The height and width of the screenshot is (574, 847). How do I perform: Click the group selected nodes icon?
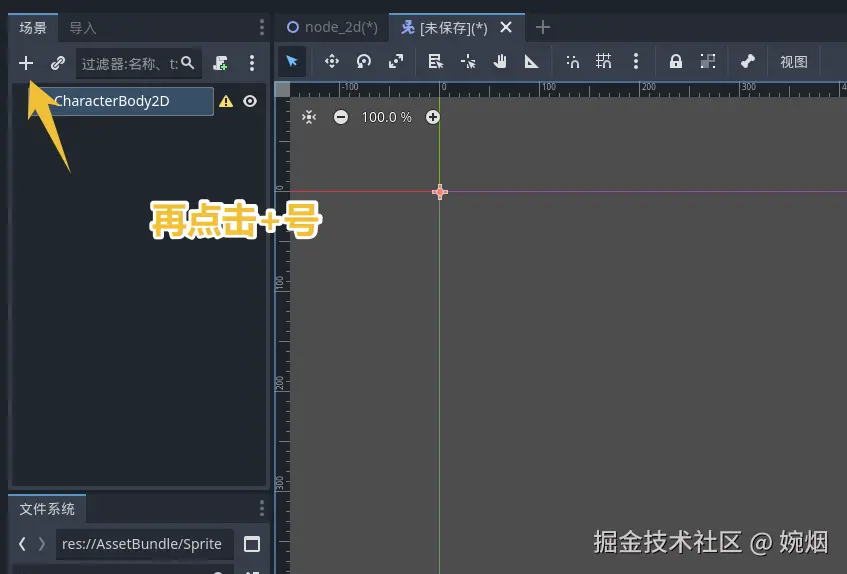point(708,61)
